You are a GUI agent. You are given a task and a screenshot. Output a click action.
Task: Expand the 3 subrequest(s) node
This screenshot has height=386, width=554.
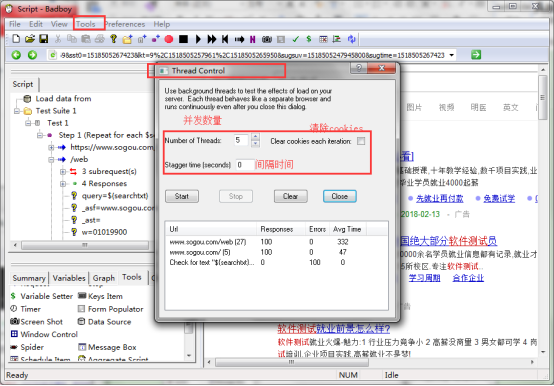tap(63, 172)
